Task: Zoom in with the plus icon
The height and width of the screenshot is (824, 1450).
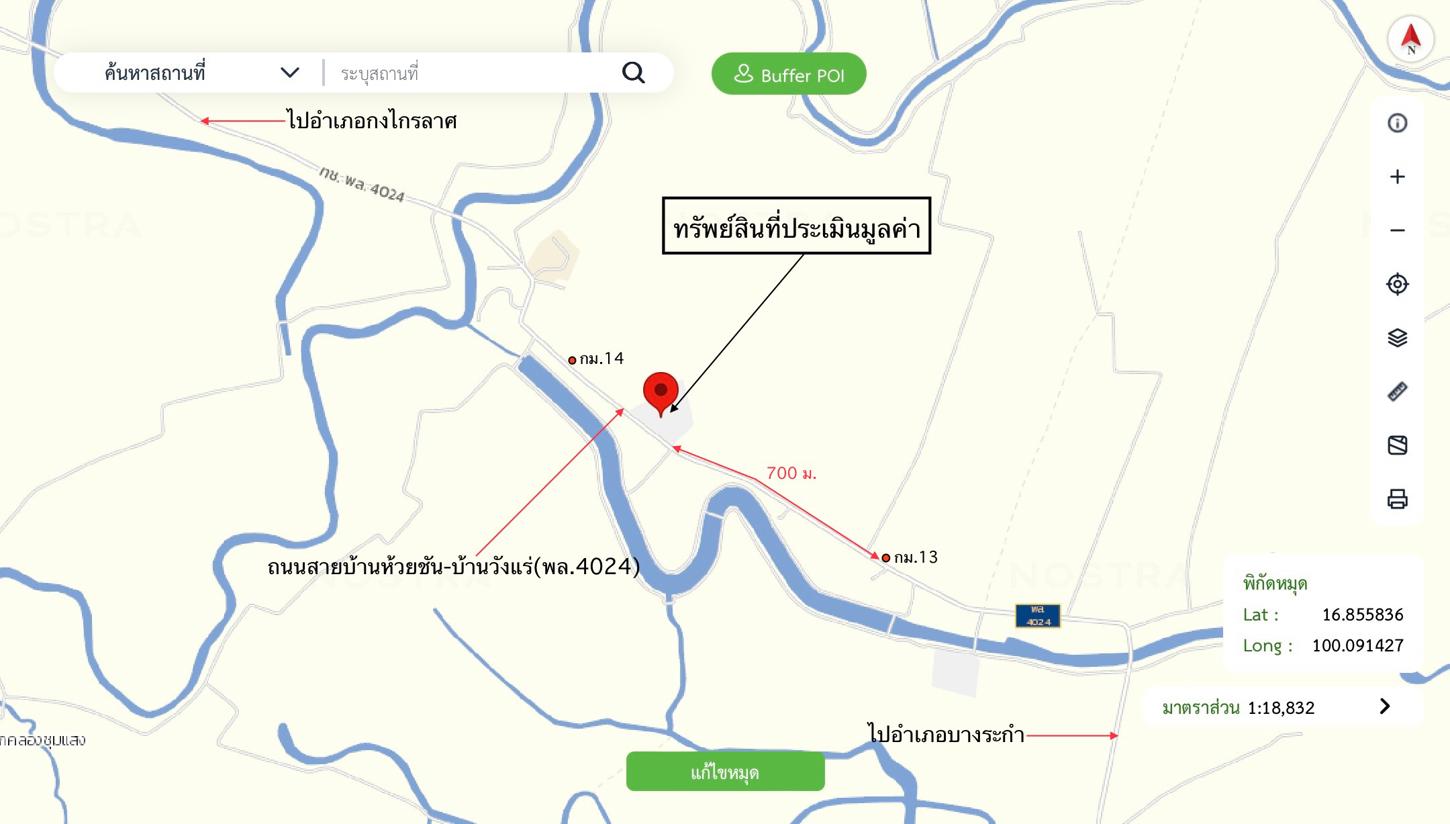Action: coord(1397,177)
